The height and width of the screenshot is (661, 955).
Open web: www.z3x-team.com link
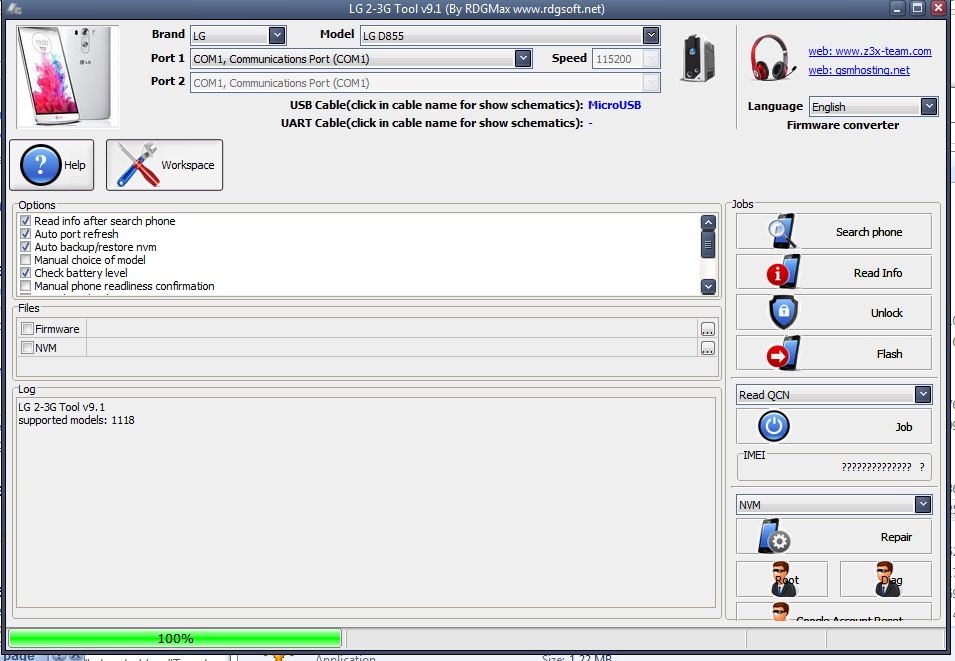click(x=870, y=51)
